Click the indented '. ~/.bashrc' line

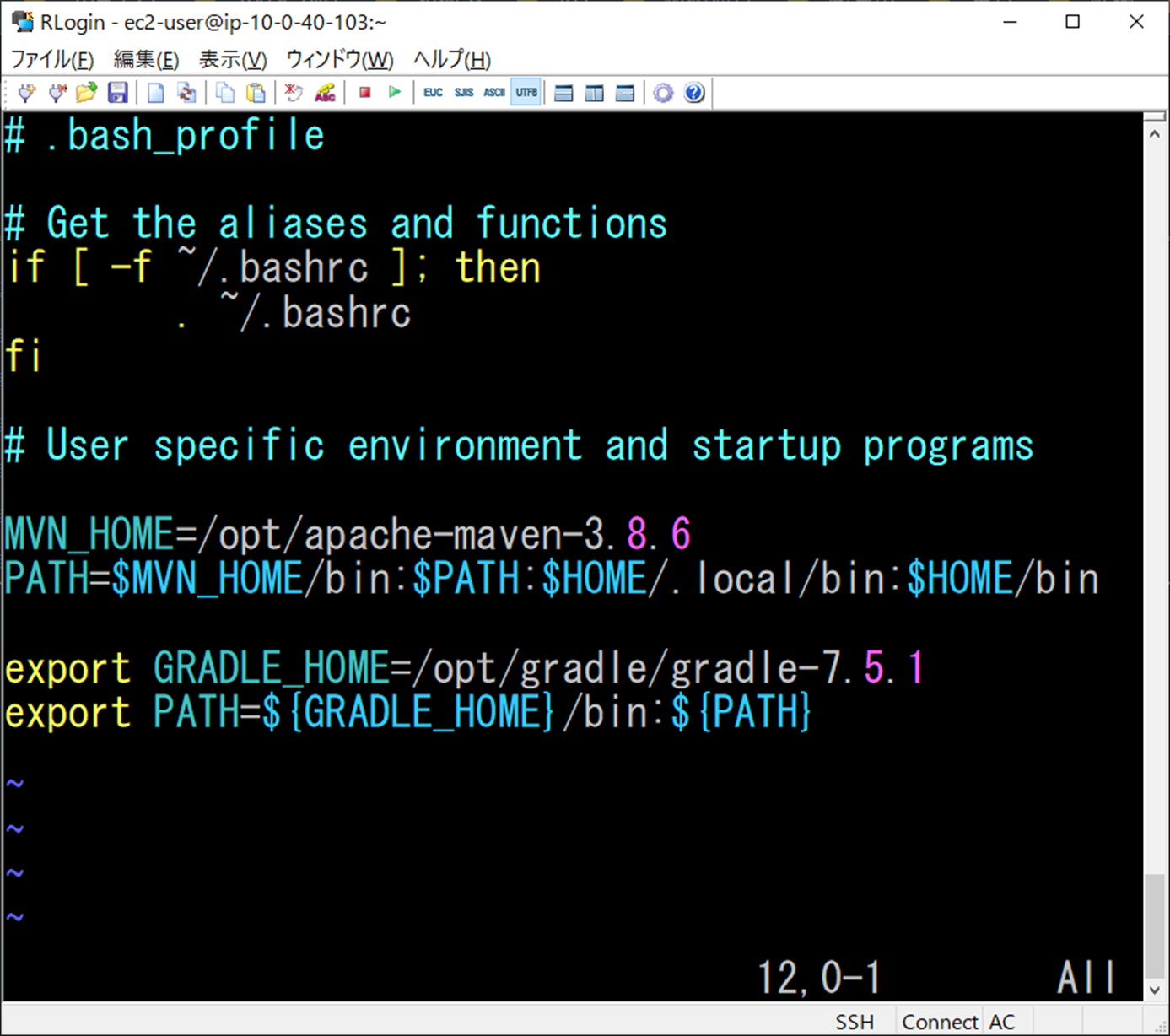[x=294, y=312]
